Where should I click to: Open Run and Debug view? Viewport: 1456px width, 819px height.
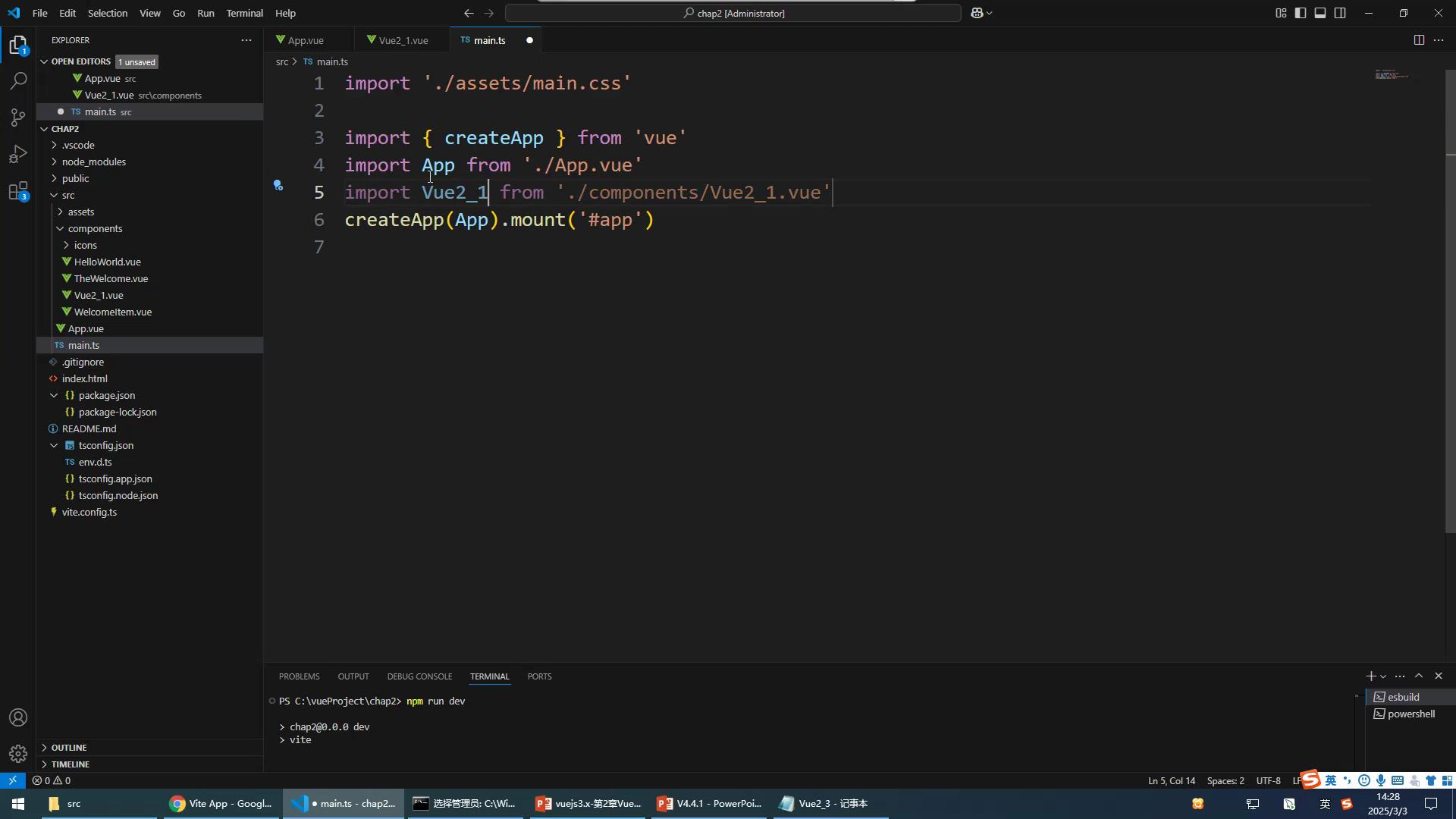pos(18,154)
